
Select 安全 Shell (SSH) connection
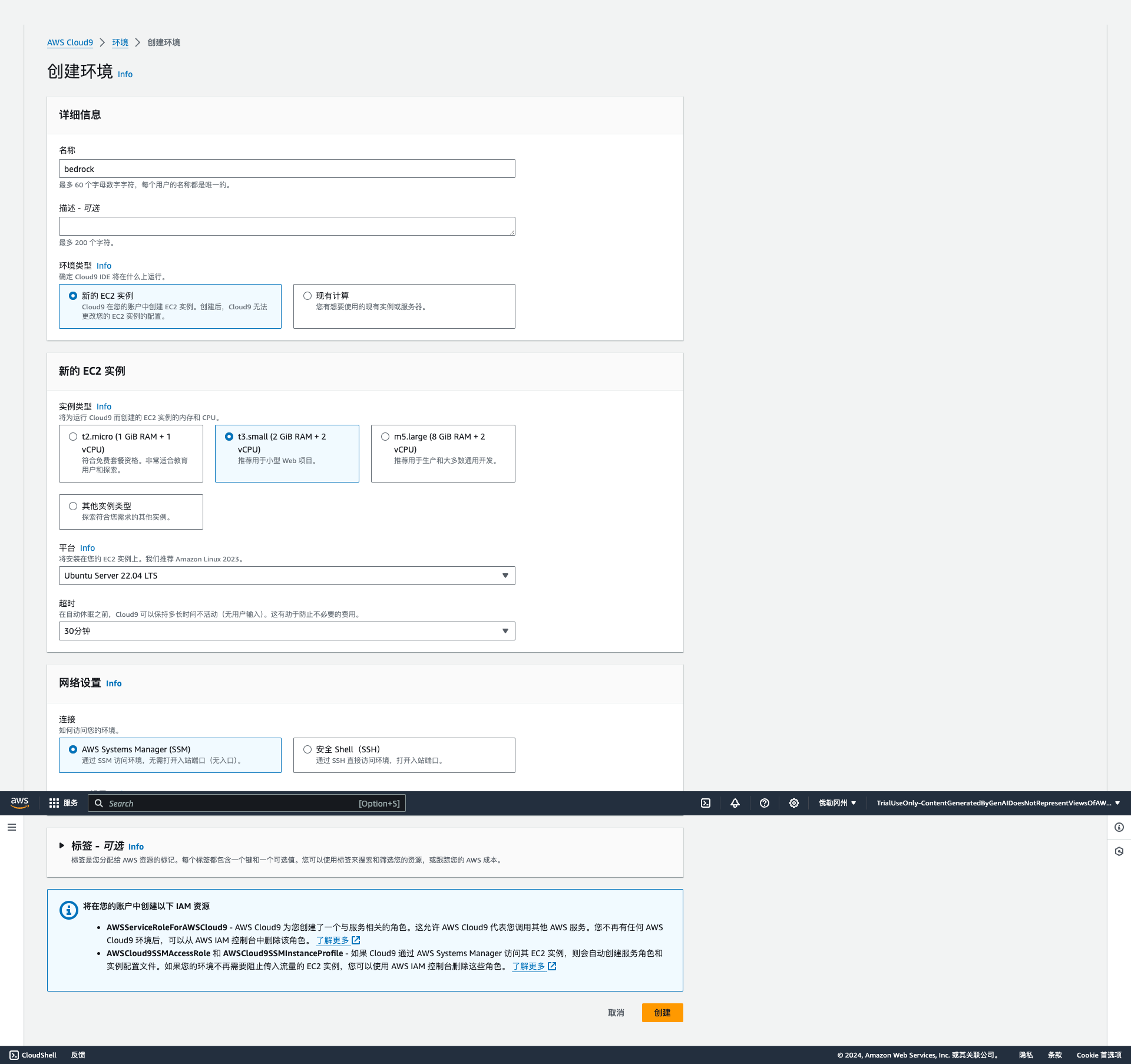(x=404, y=755)
